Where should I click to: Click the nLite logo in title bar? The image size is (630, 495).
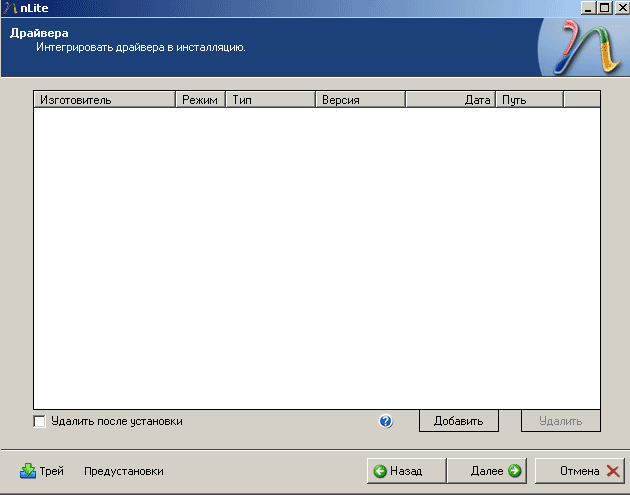tap(10, 8)
